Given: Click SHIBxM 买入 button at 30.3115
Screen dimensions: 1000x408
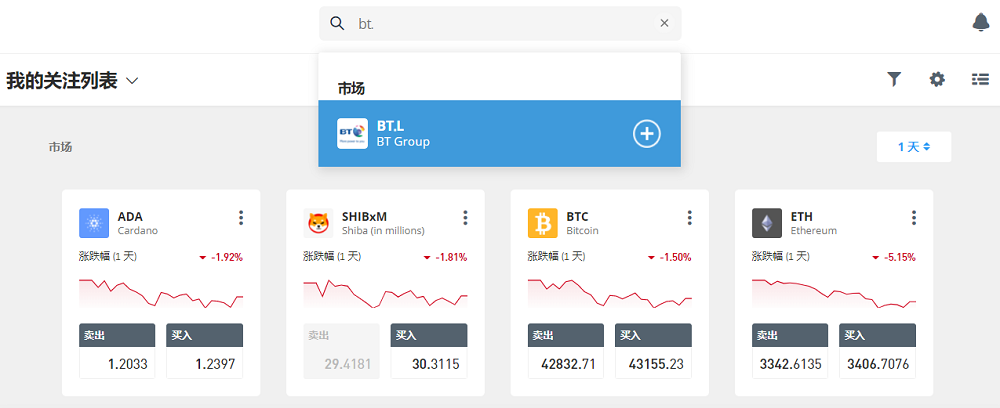Looking at the screenshot, I should 429,351.
